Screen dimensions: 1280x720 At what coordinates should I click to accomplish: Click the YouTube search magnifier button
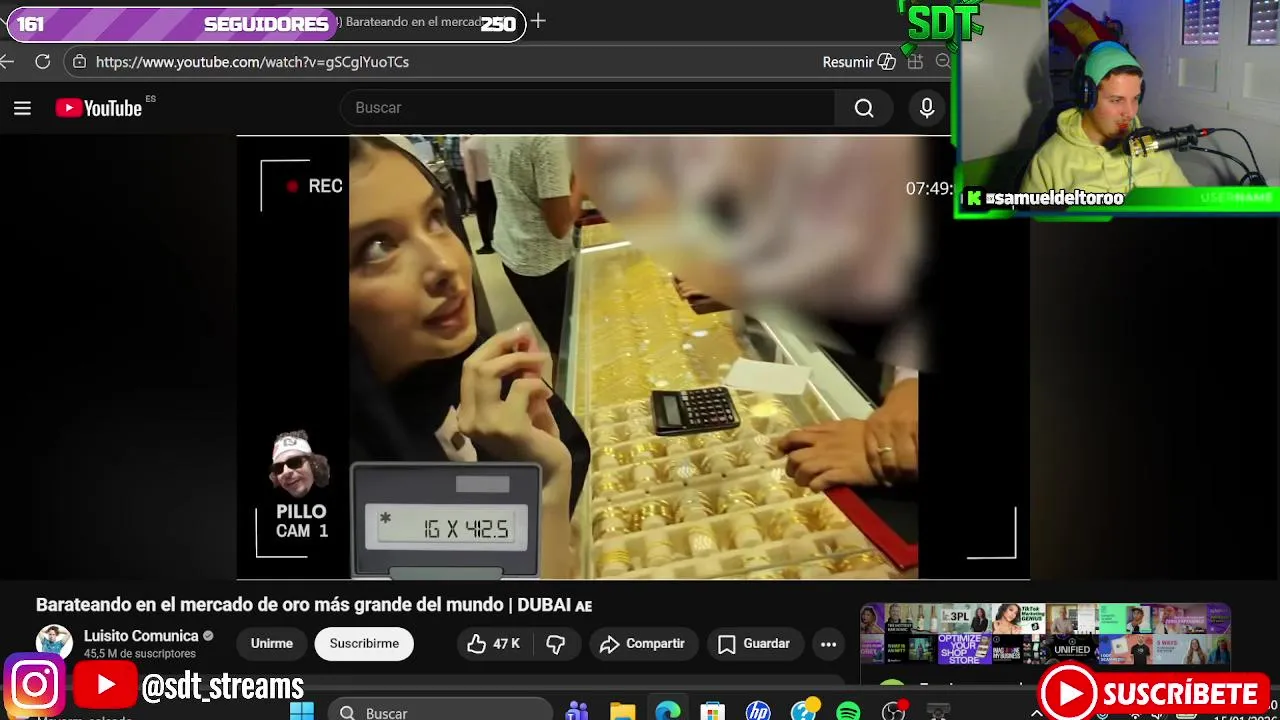click(864, 108)
